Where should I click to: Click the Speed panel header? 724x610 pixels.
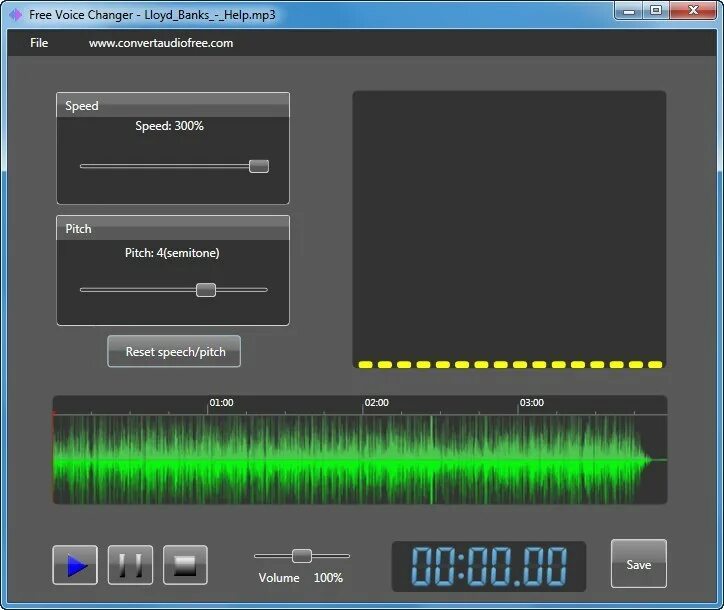point(173,105)
